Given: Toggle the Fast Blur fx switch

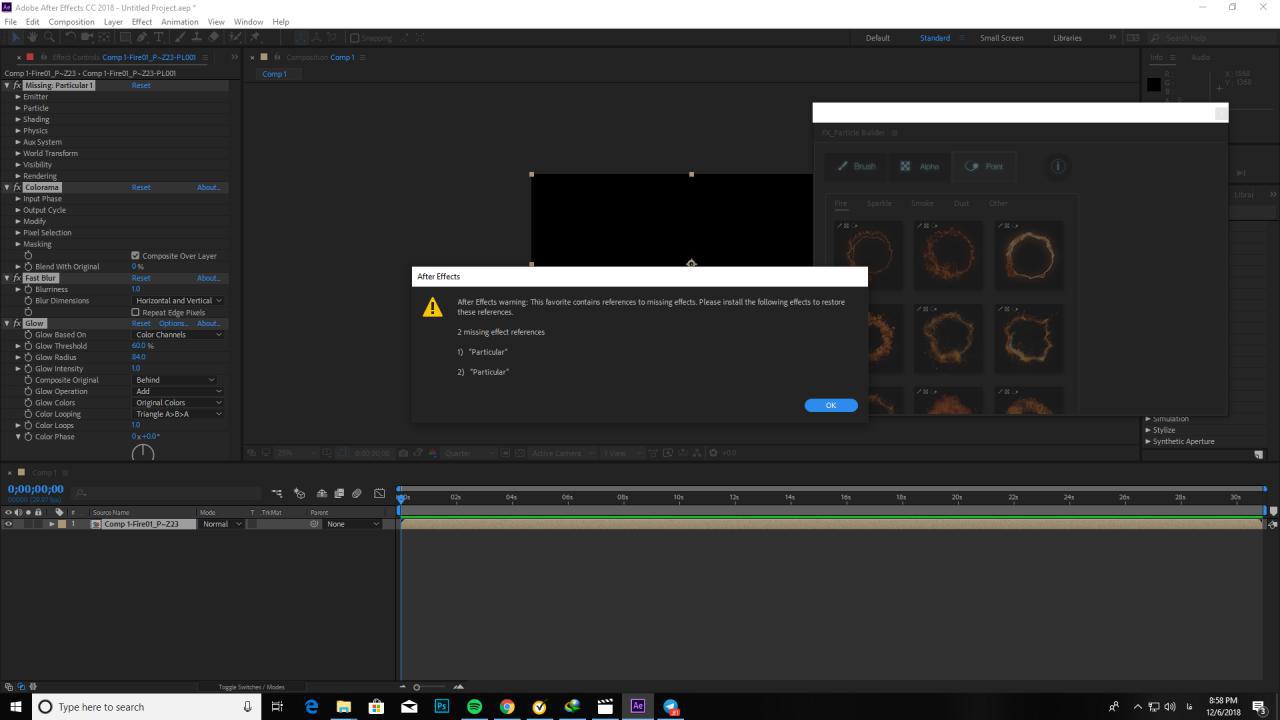Looking at the screenshot, I should tap(17, 278).
